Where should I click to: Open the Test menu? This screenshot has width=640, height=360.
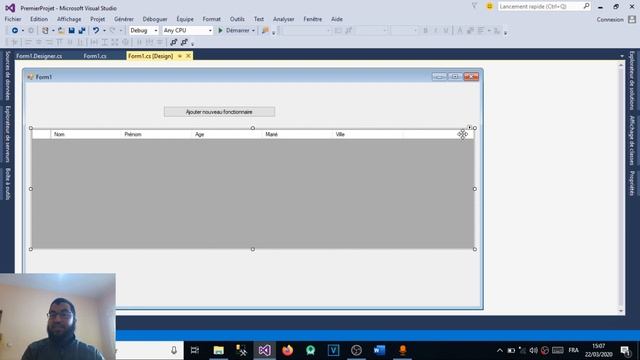[259, 19]
